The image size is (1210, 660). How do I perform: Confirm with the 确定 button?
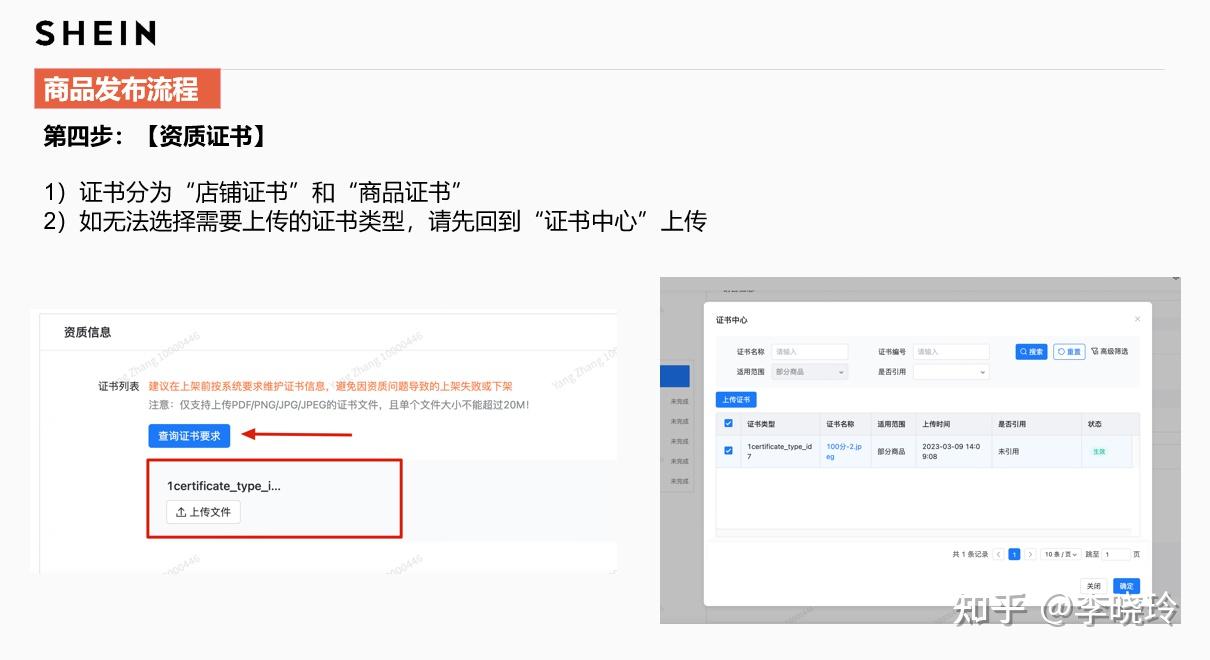click(x=1127, y=586)
